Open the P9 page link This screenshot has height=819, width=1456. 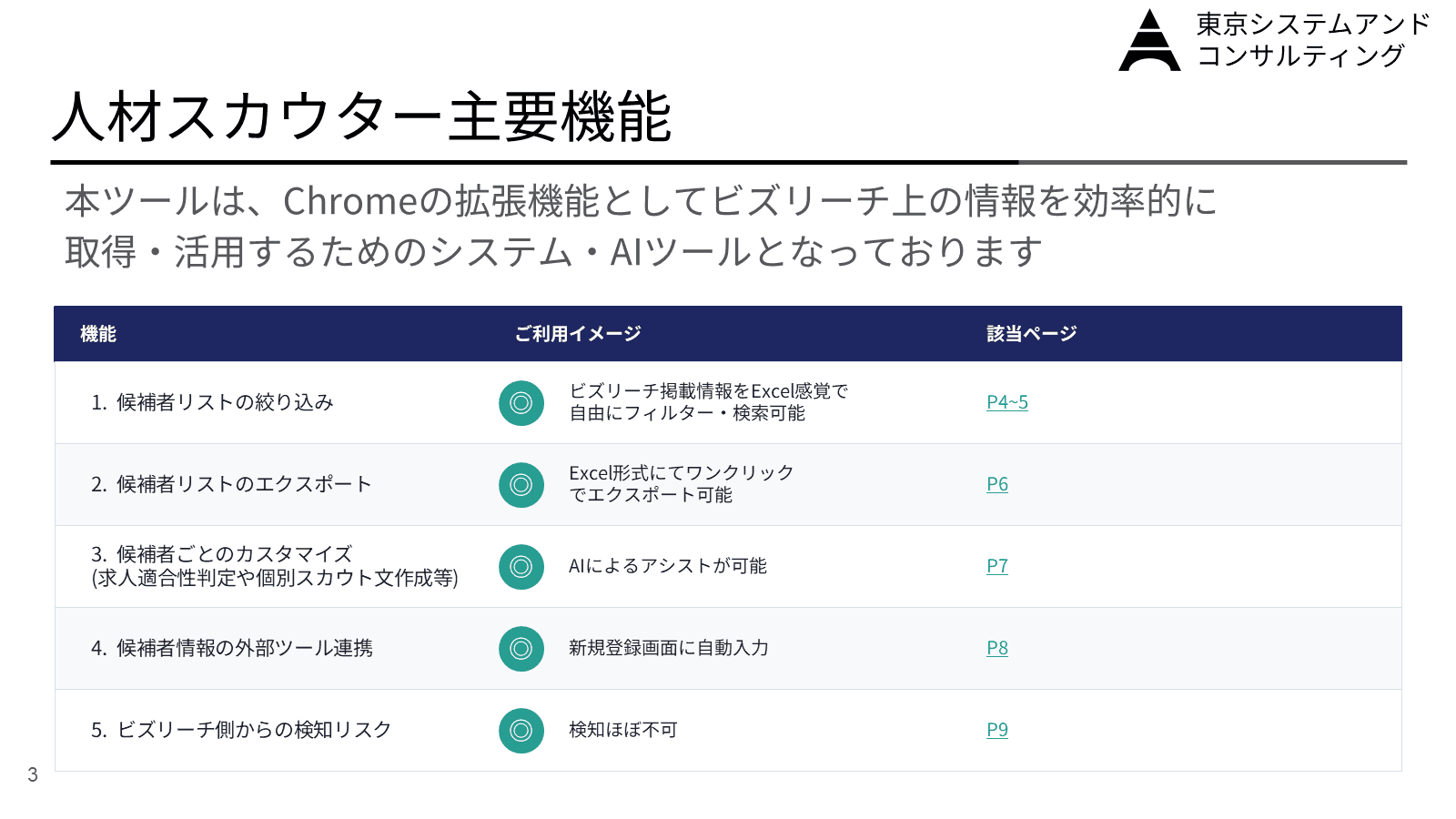(x=997, y=730)
